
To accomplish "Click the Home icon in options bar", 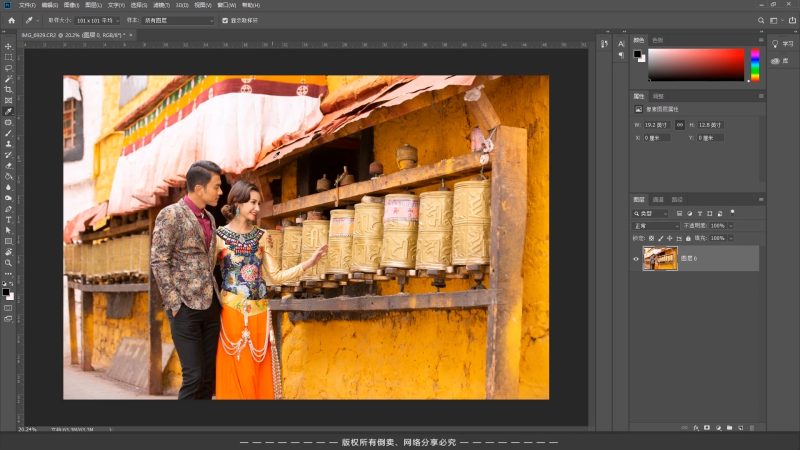I will pos(11,20).
